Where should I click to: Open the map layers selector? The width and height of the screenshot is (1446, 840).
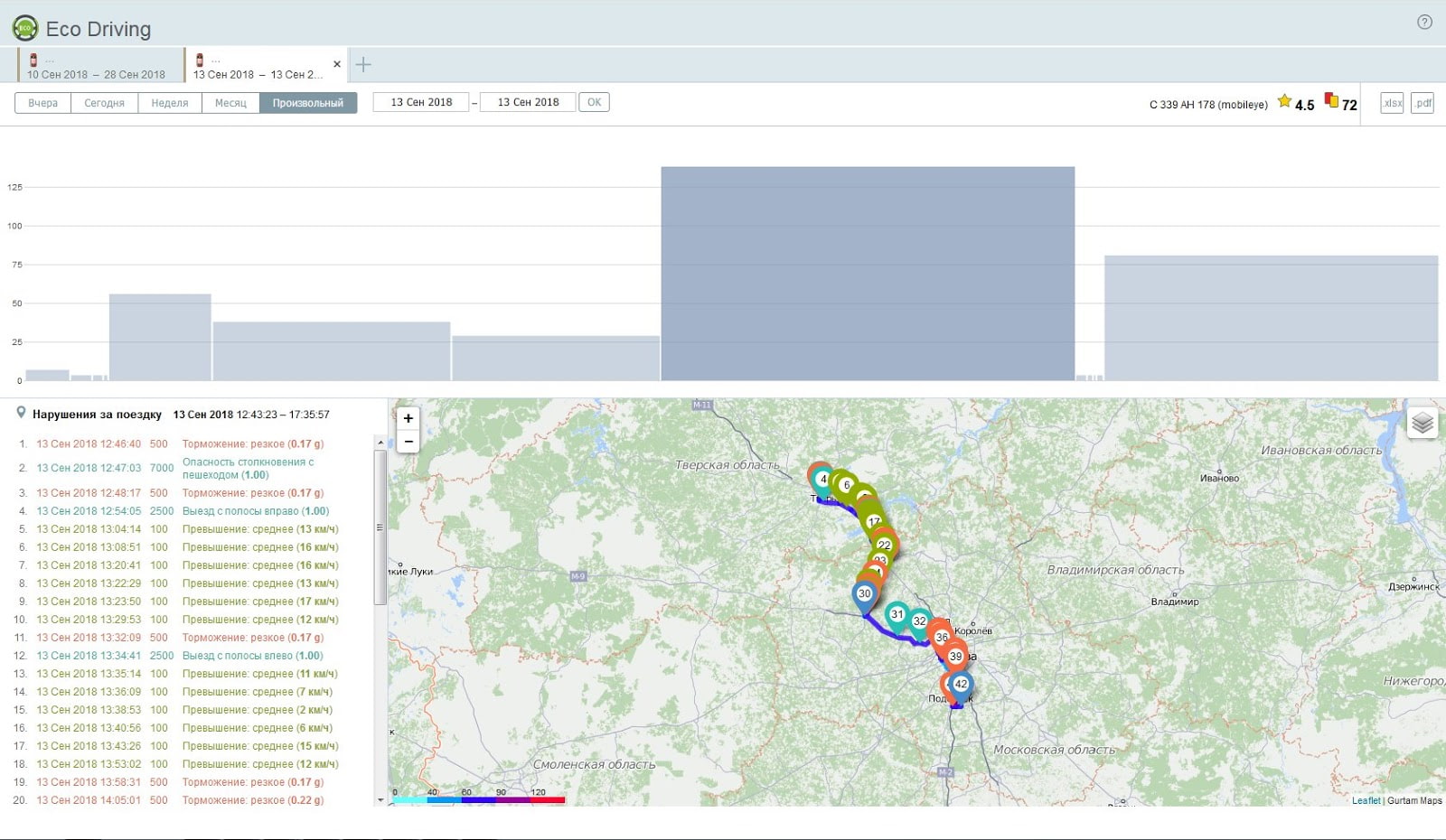tap(1423, 423)
